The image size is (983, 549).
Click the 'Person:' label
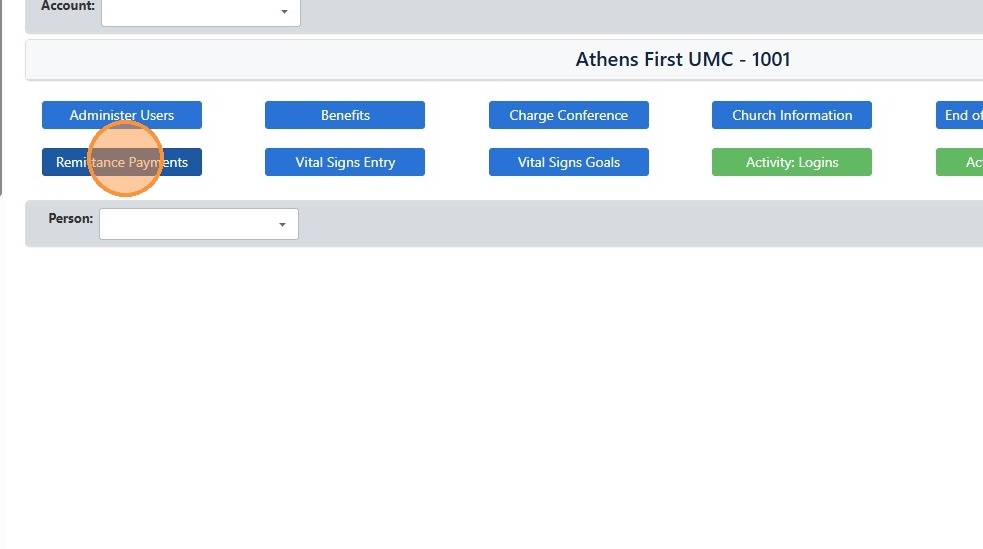(x=71, y=218)
